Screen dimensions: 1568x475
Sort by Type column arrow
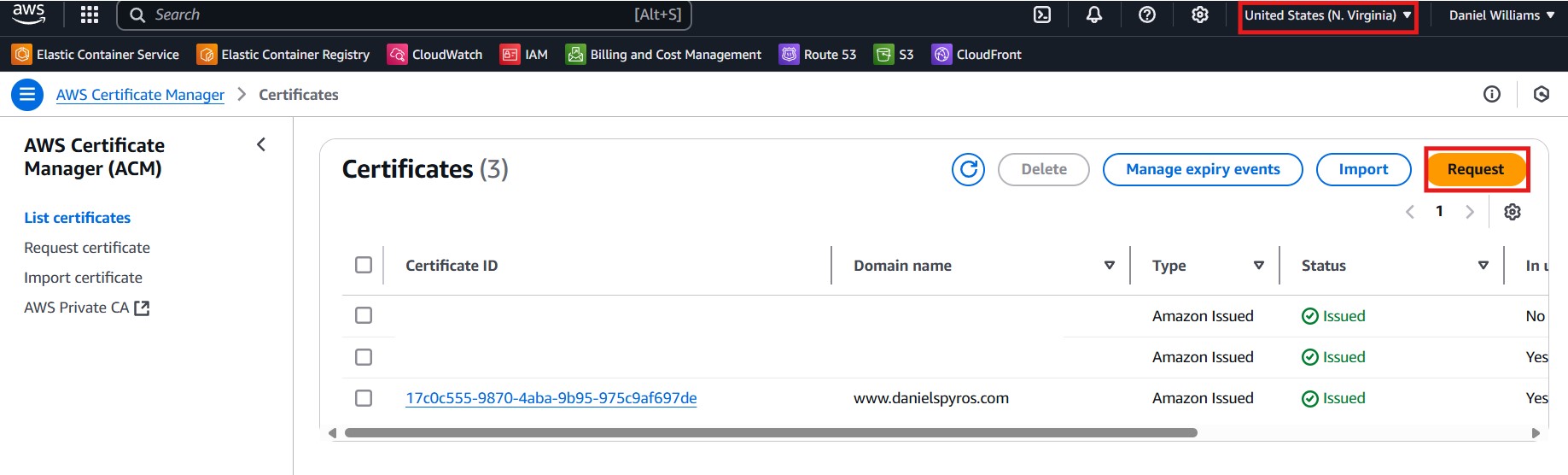1259,266
